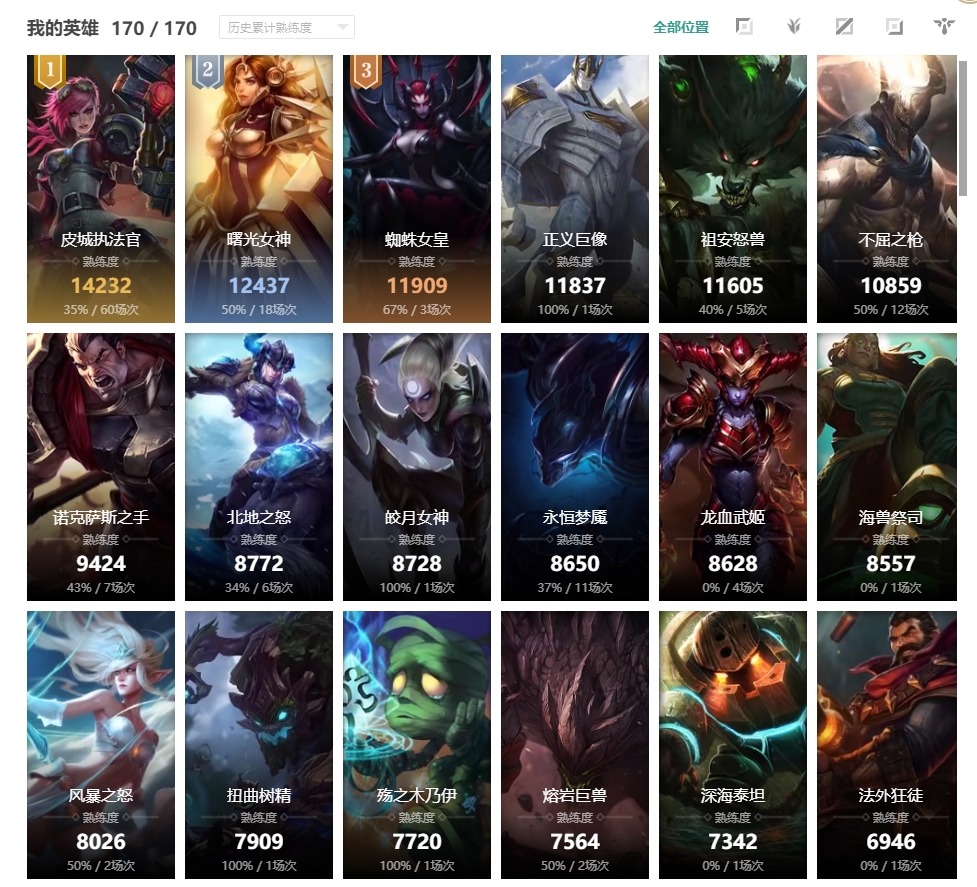View the 永恒梦魇 champion card
Screen dimensions: 977x887
[x=574, y=467]
